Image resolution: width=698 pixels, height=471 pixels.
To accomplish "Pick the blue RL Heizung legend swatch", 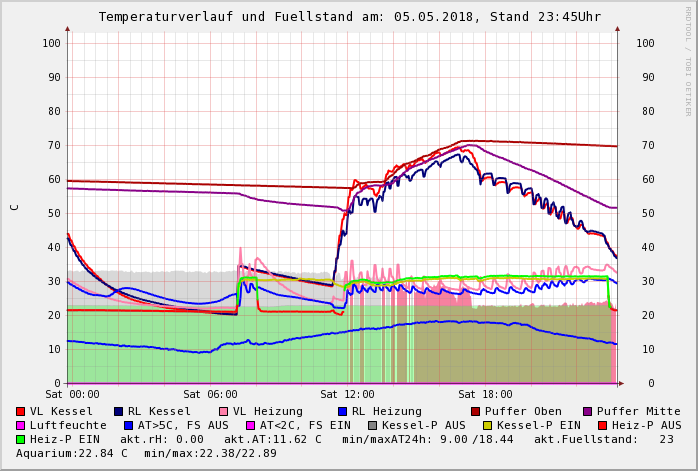I will click(x=342, y=411).
